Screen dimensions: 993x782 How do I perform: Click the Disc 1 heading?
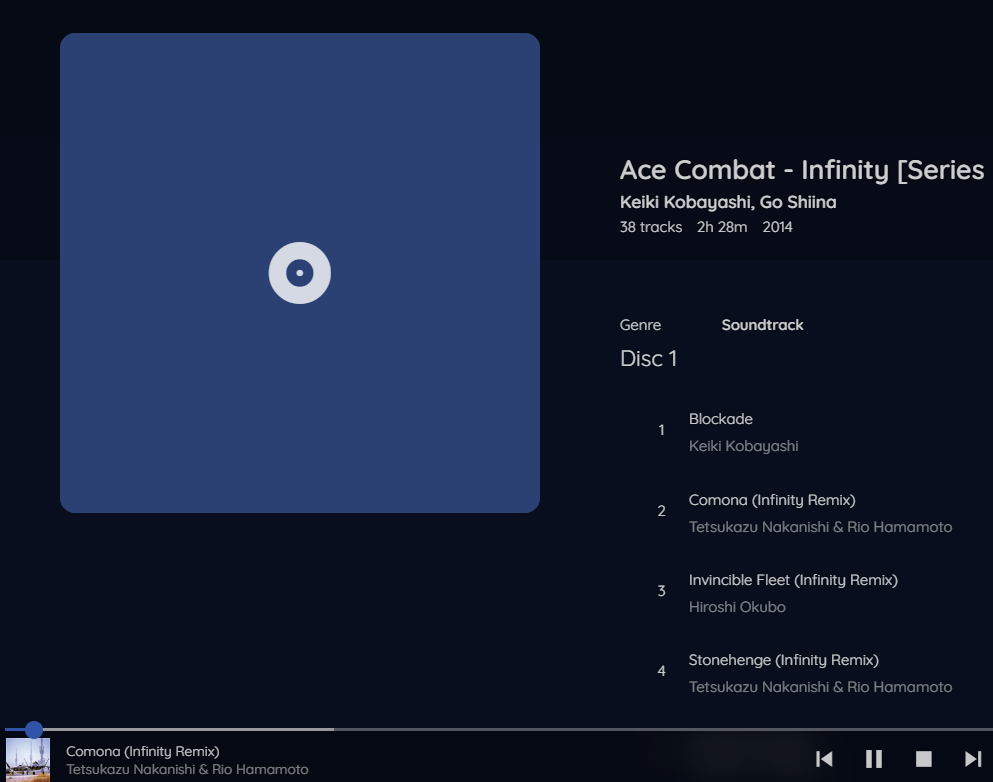pos(648,358)
